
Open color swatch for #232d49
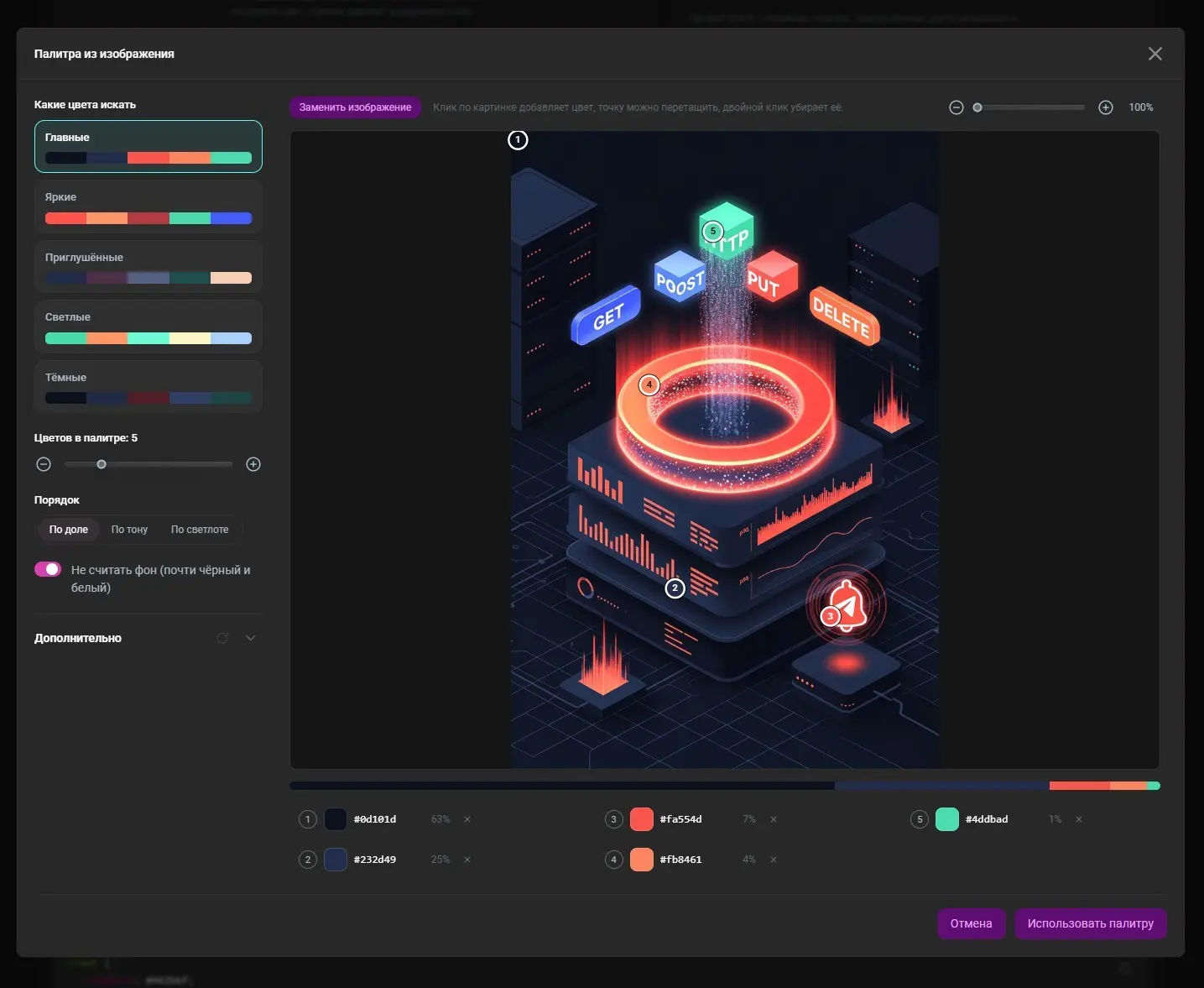336,860
